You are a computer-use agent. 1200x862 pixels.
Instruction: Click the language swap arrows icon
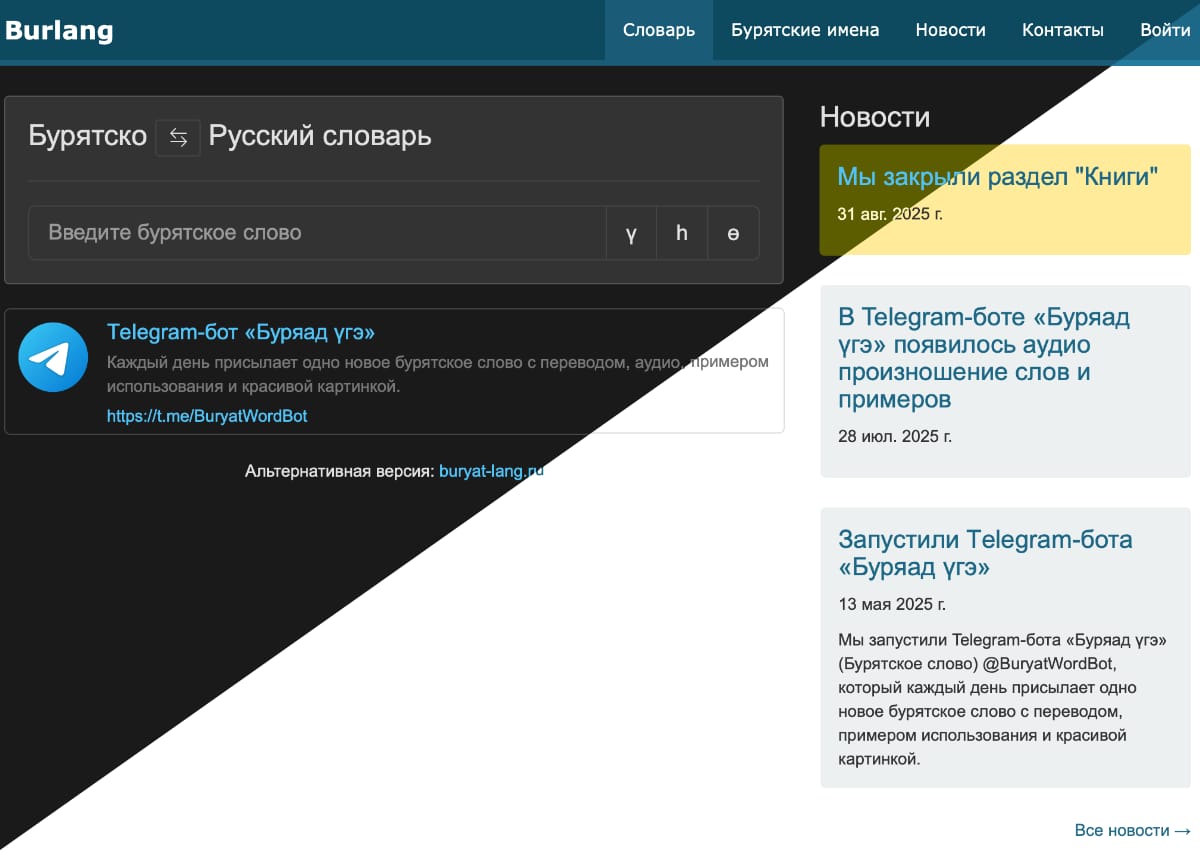coord(178,137)
